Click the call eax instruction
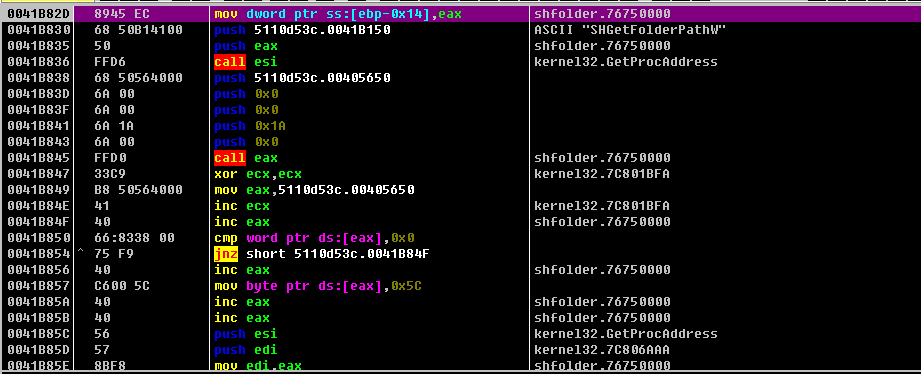Screen dimensions: 921x374 pos(246,158)
